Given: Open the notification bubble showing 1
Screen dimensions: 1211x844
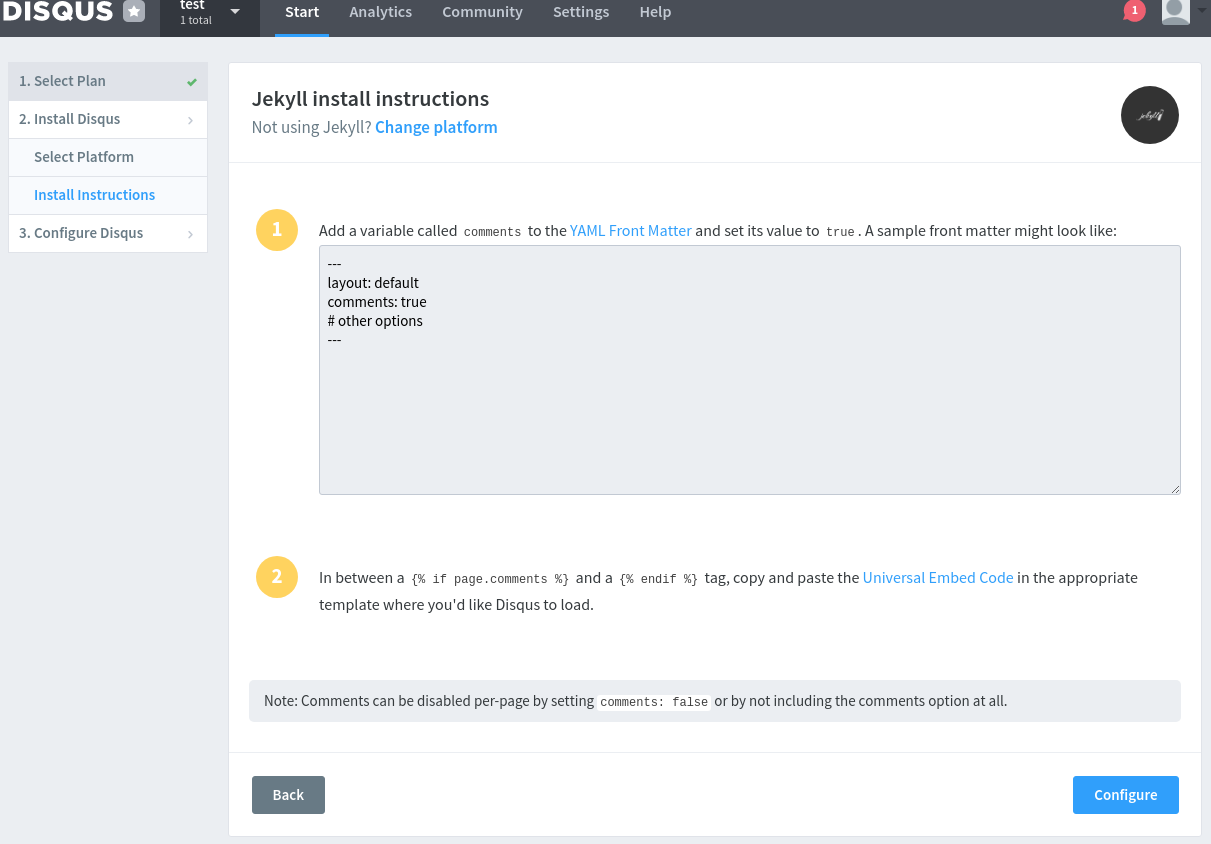Looking at the screenshot, I should [1134, 10].
